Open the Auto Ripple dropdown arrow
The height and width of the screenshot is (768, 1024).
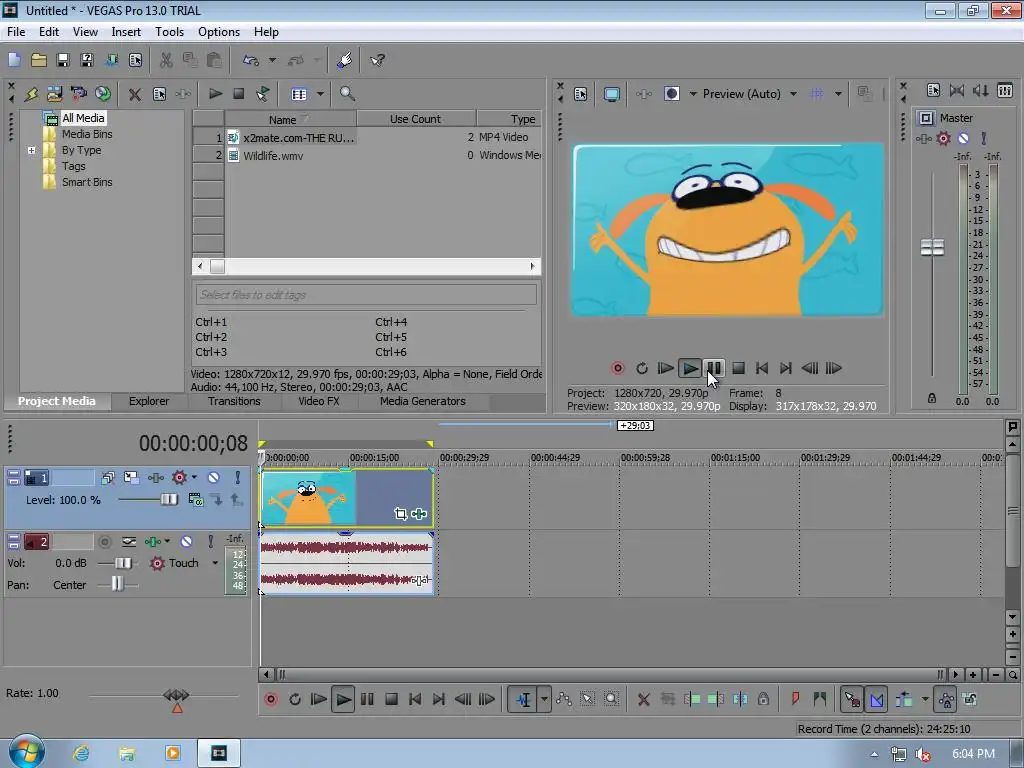tap(925, 699)
